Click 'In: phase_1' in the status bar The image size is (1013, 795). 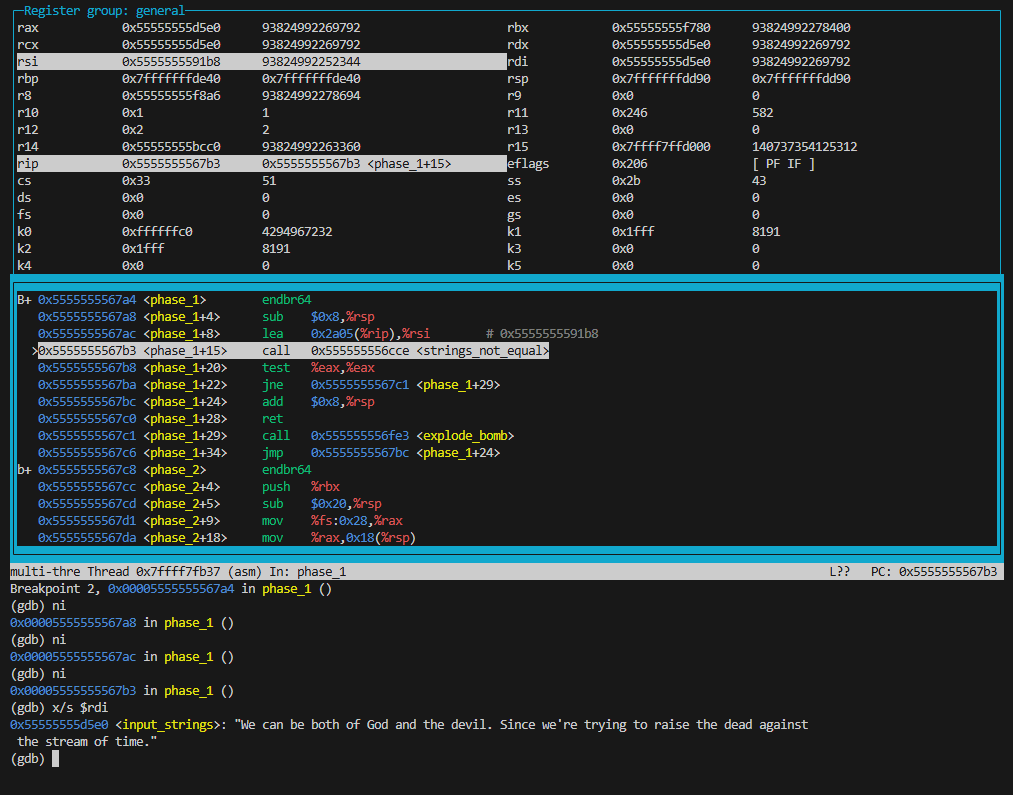tap(306, 572)
